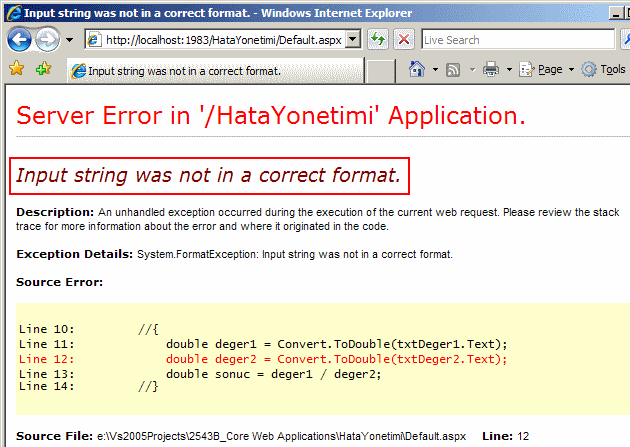Click the highlighted error line 12 code

(336, 359)
